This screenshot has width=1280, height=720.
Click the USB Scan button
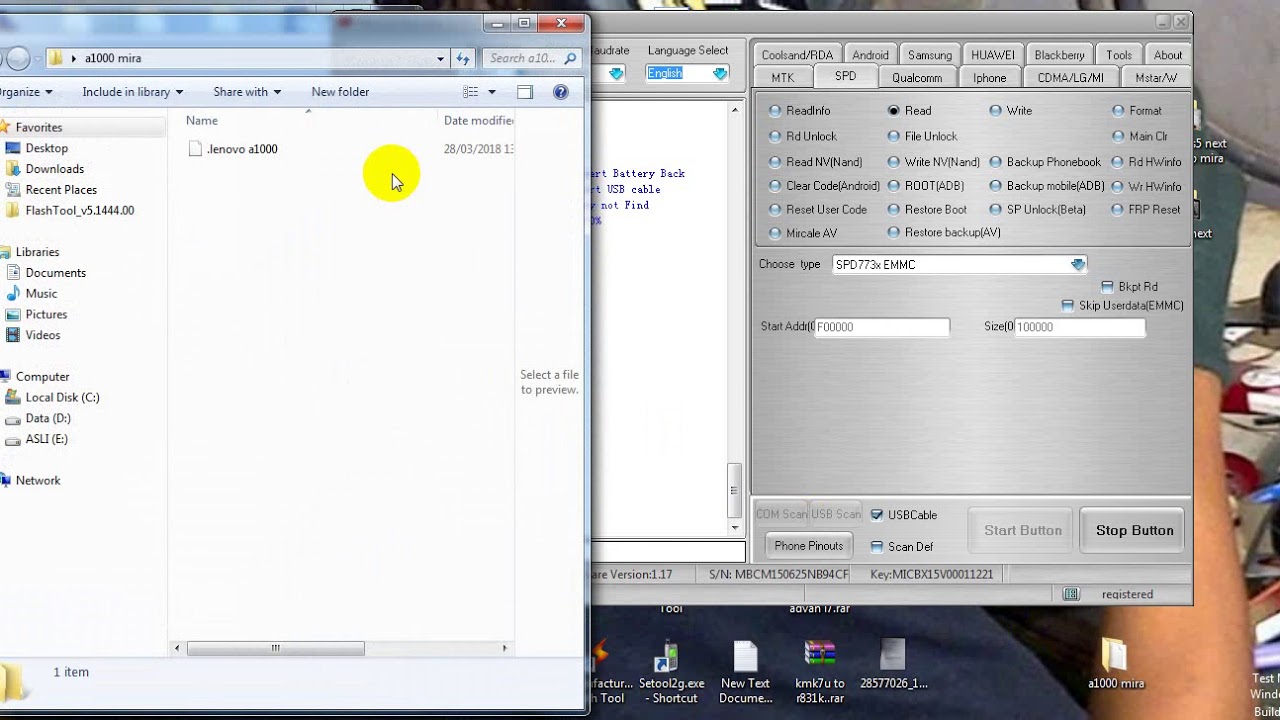[x=835, y=514]
